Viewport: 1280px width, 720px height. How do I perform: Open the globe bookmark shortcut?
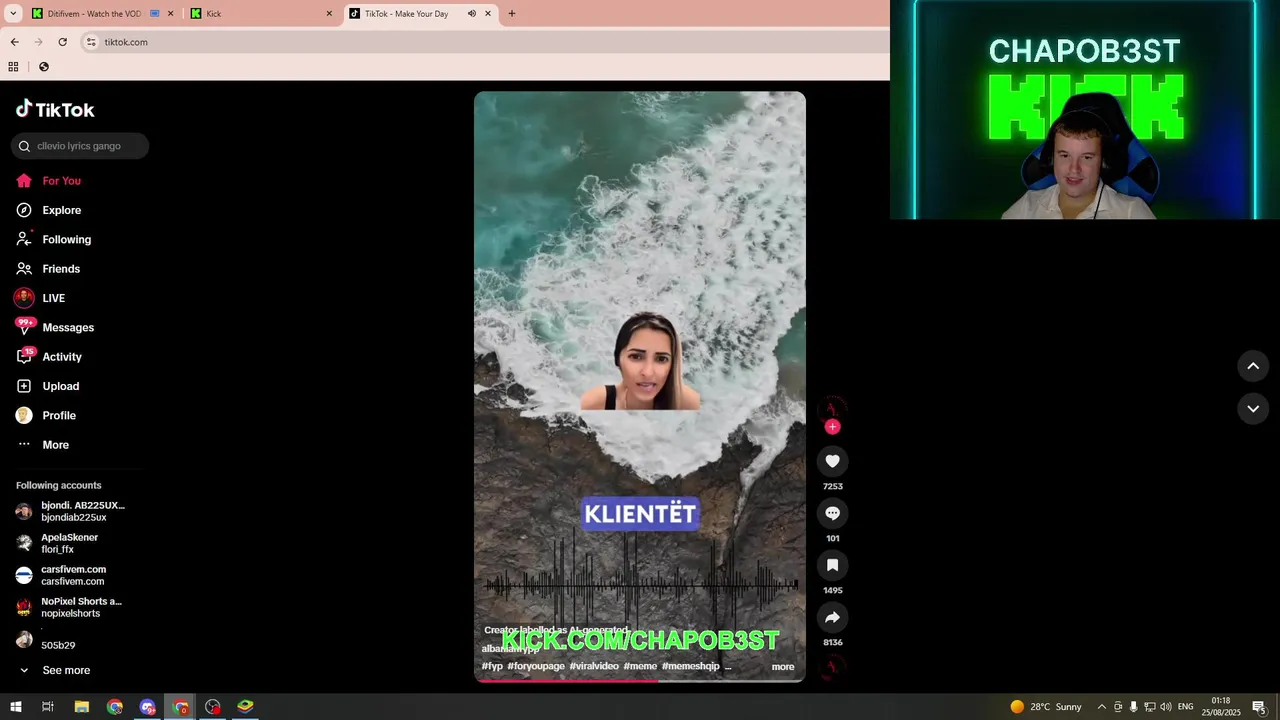coord(43,67)
